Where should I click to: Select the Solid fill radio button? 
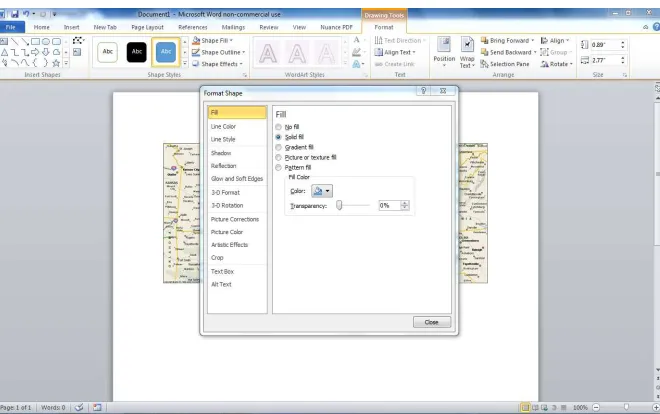(x=278, y=137)
